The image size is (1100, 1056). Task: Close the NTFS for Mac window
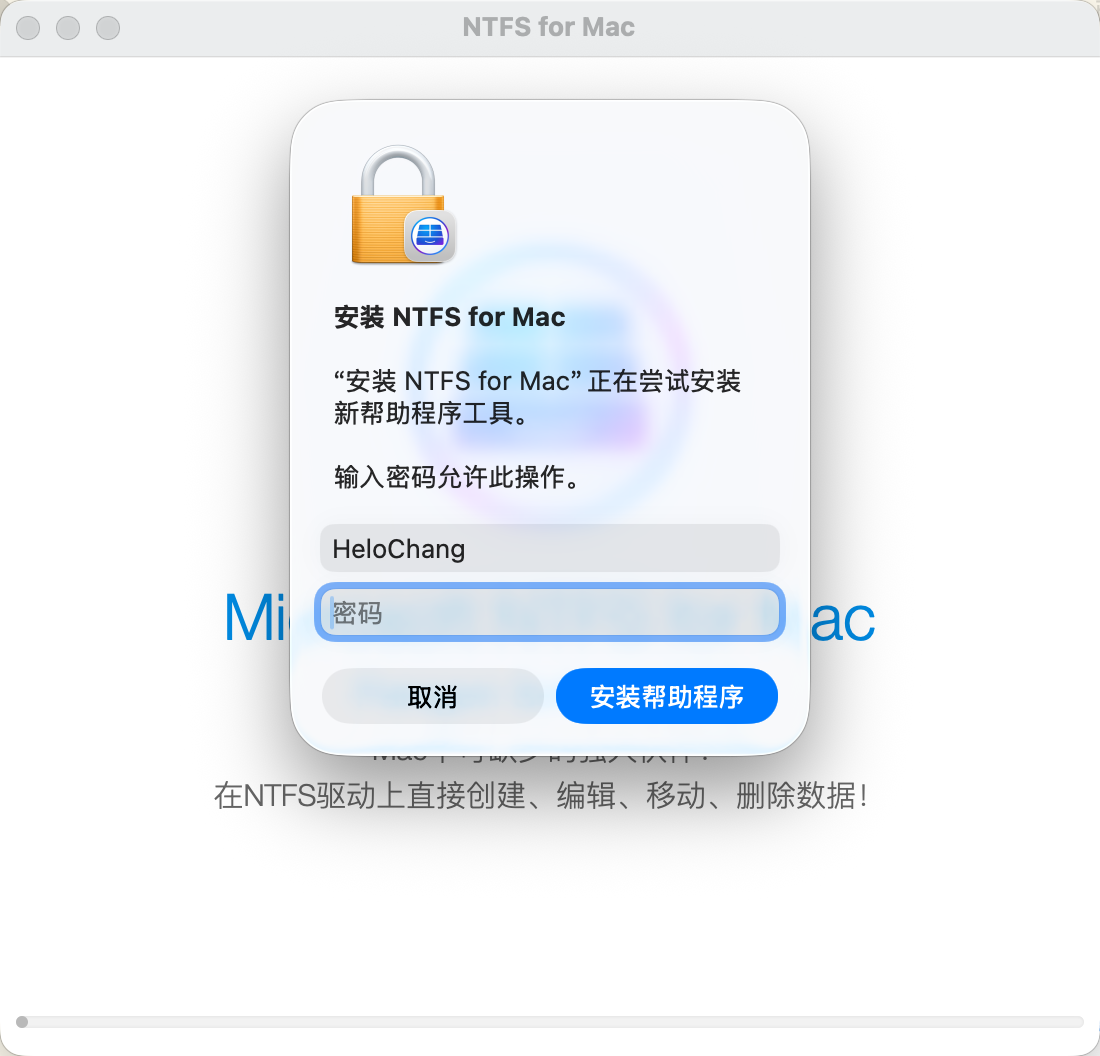pyautogui.click(x=28, y=28)
